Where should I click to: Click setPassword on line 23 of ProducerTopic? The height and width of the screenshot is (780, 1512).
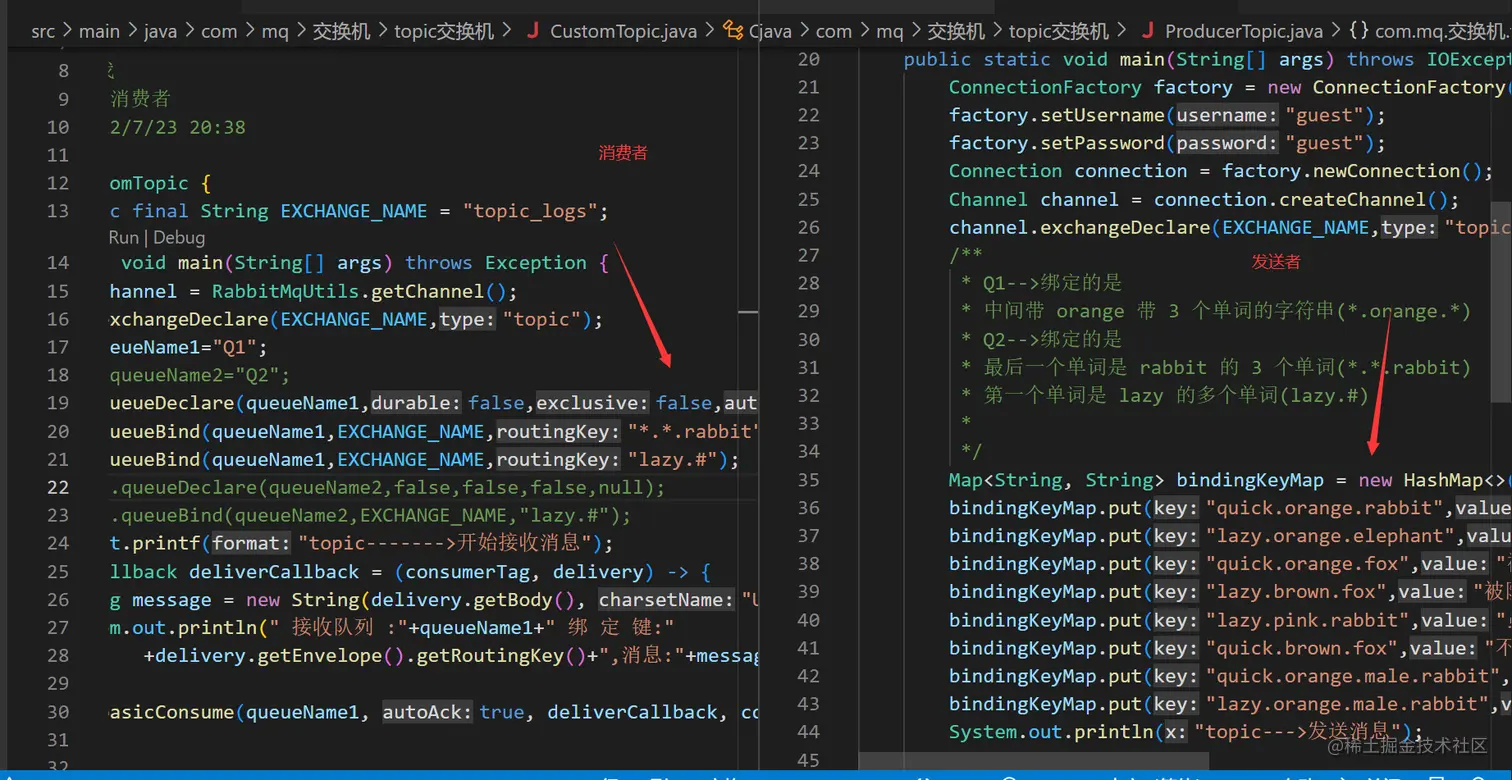[x=1103, y=143]
